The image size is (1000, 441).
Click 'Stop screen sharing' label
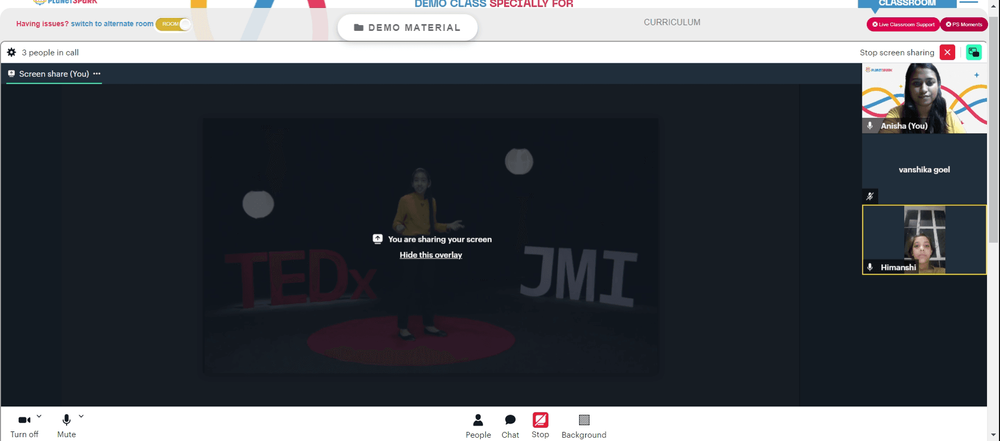click(x=897, y=52)
